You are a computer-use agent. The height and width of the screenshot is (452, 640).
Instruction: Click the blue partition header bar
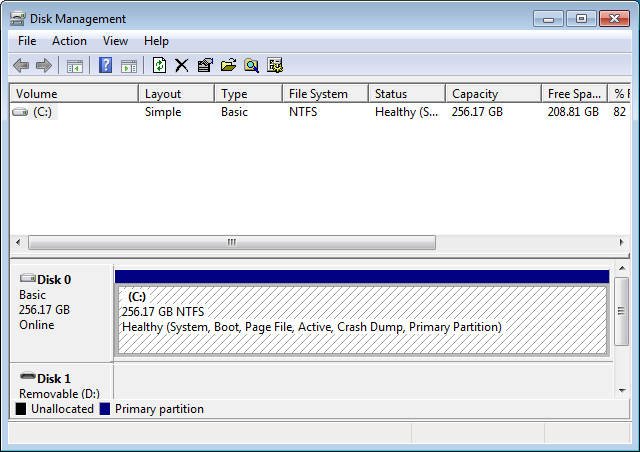[362, 276]
